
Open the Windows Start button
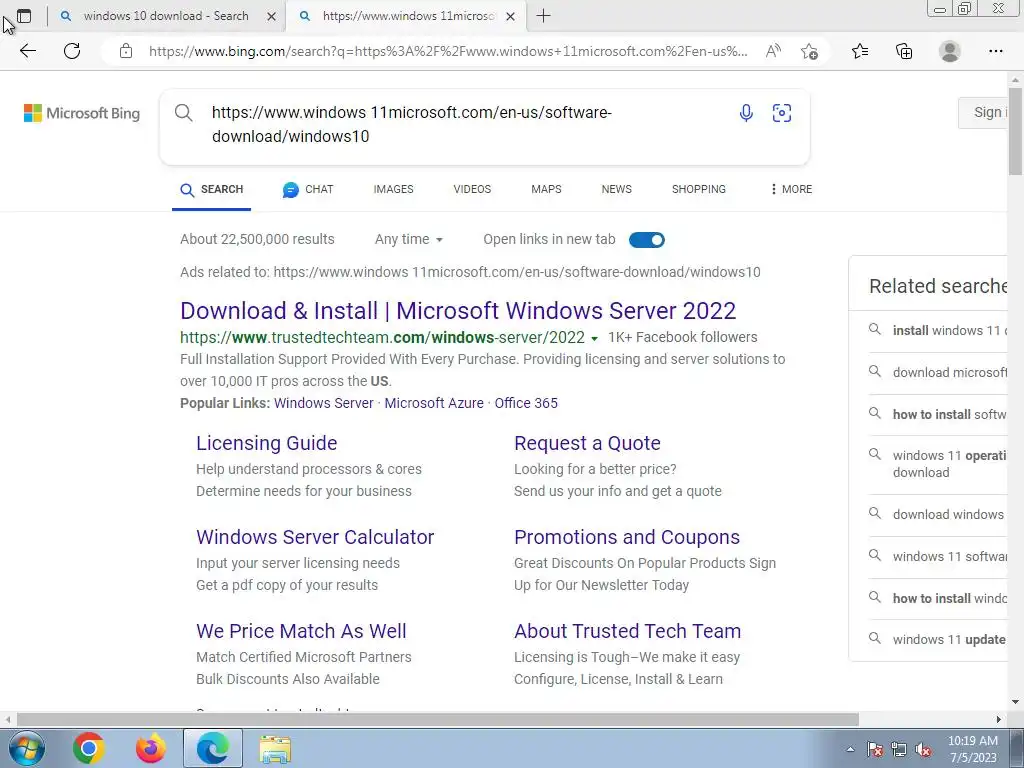click(26, 748)
